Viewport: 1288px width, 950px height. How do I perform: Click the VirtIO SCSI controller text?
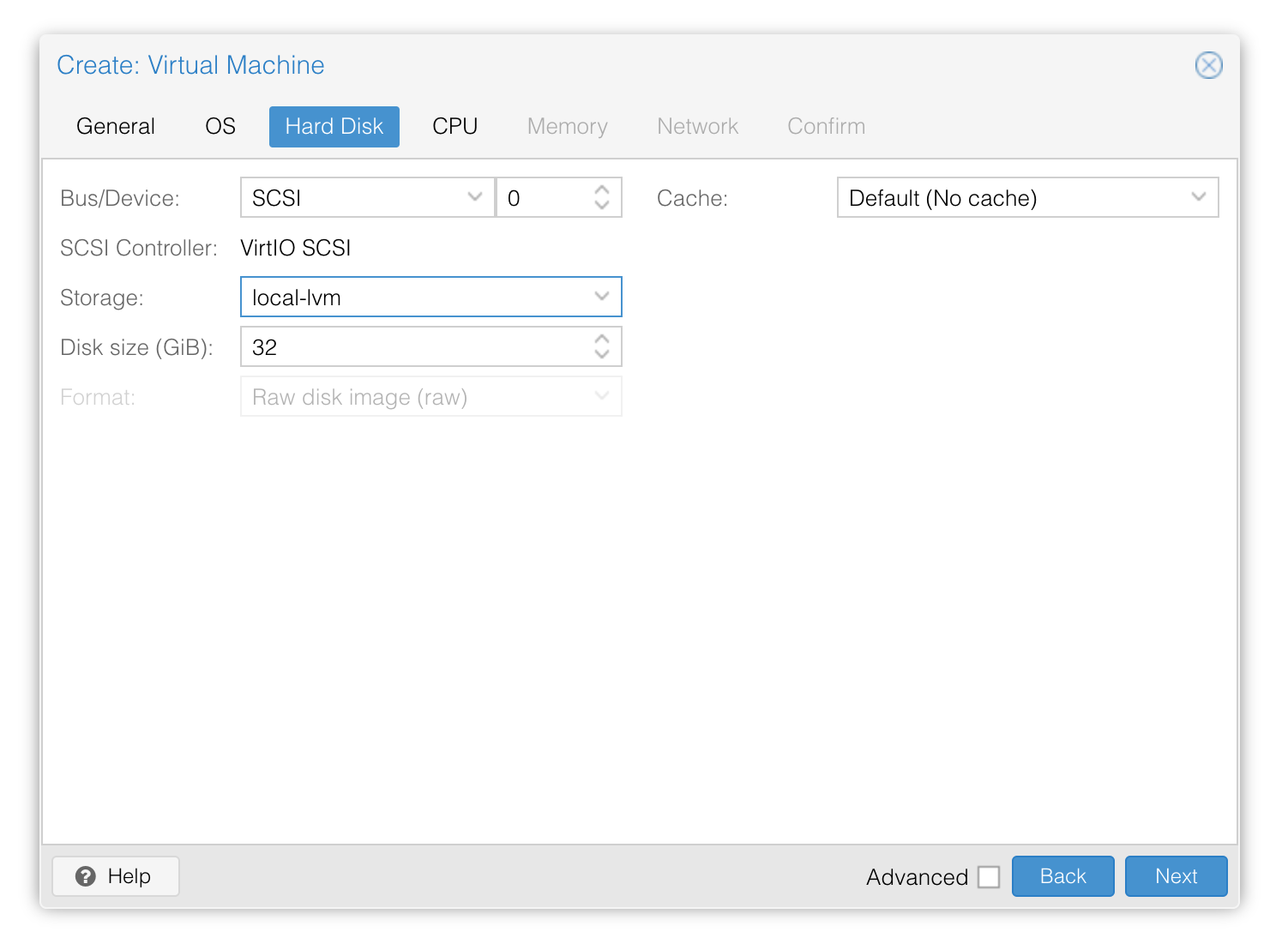click(x=296, y=248)
